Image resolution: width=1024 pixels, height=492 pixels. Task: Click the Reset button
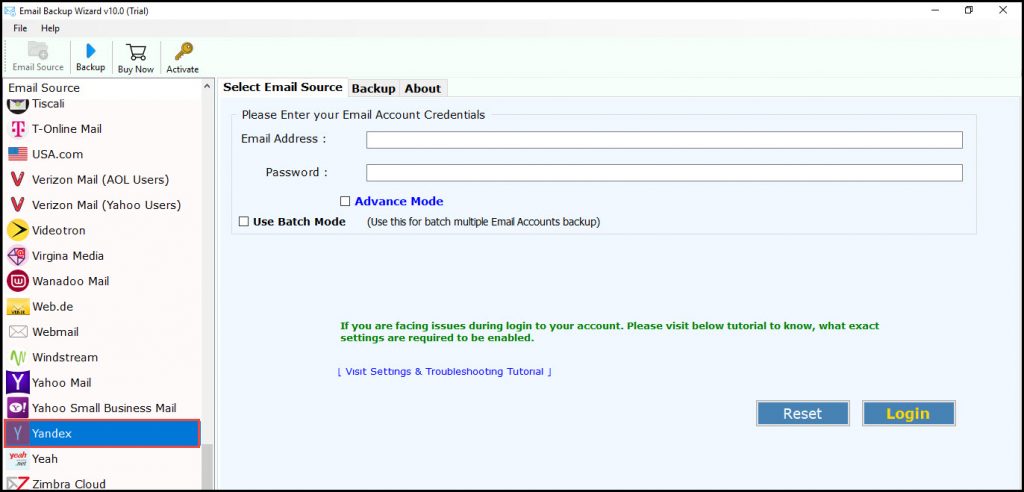click(802, 414)
